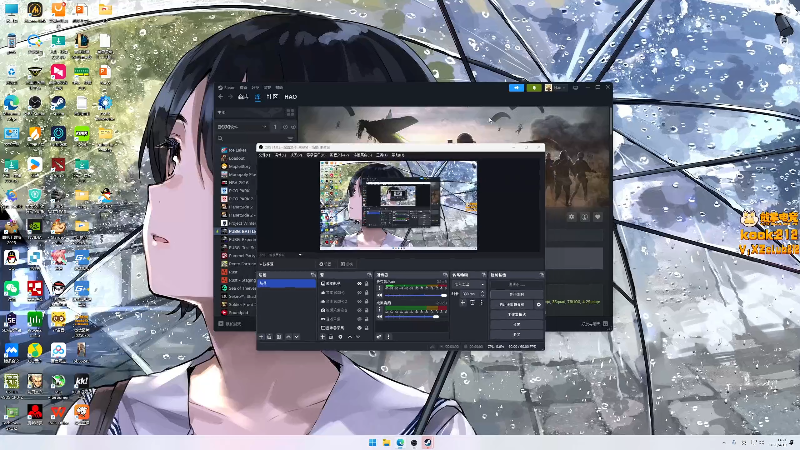Viewport: 800px width, 450px height.
Task: Add a new source in Sources dock
Action: click(x=323, y=337)
